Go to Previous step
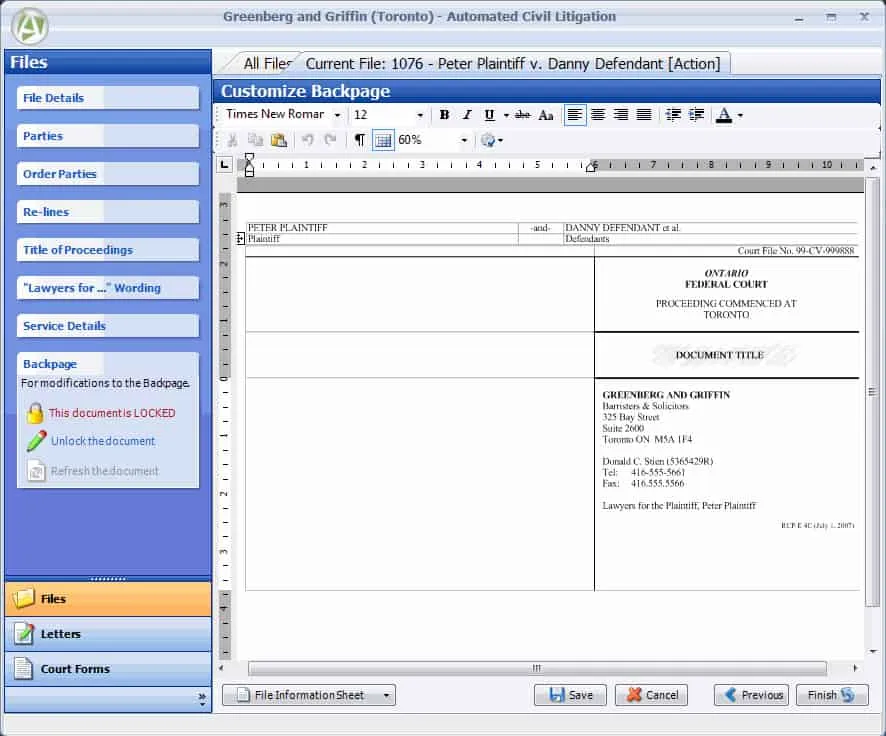This screenshot has height=736, width=886. (752, 695)
